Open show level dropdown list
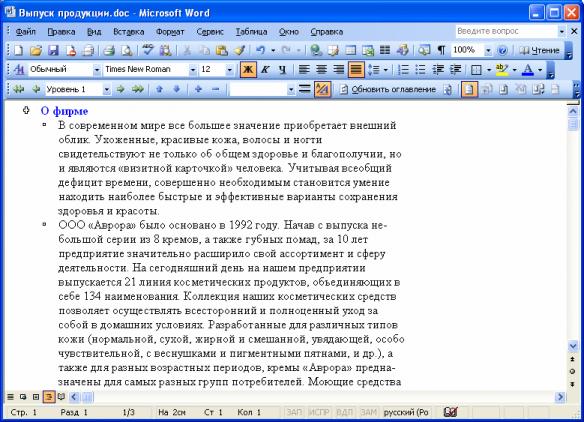Screen dimensions: 584x422 pos(291,89)
